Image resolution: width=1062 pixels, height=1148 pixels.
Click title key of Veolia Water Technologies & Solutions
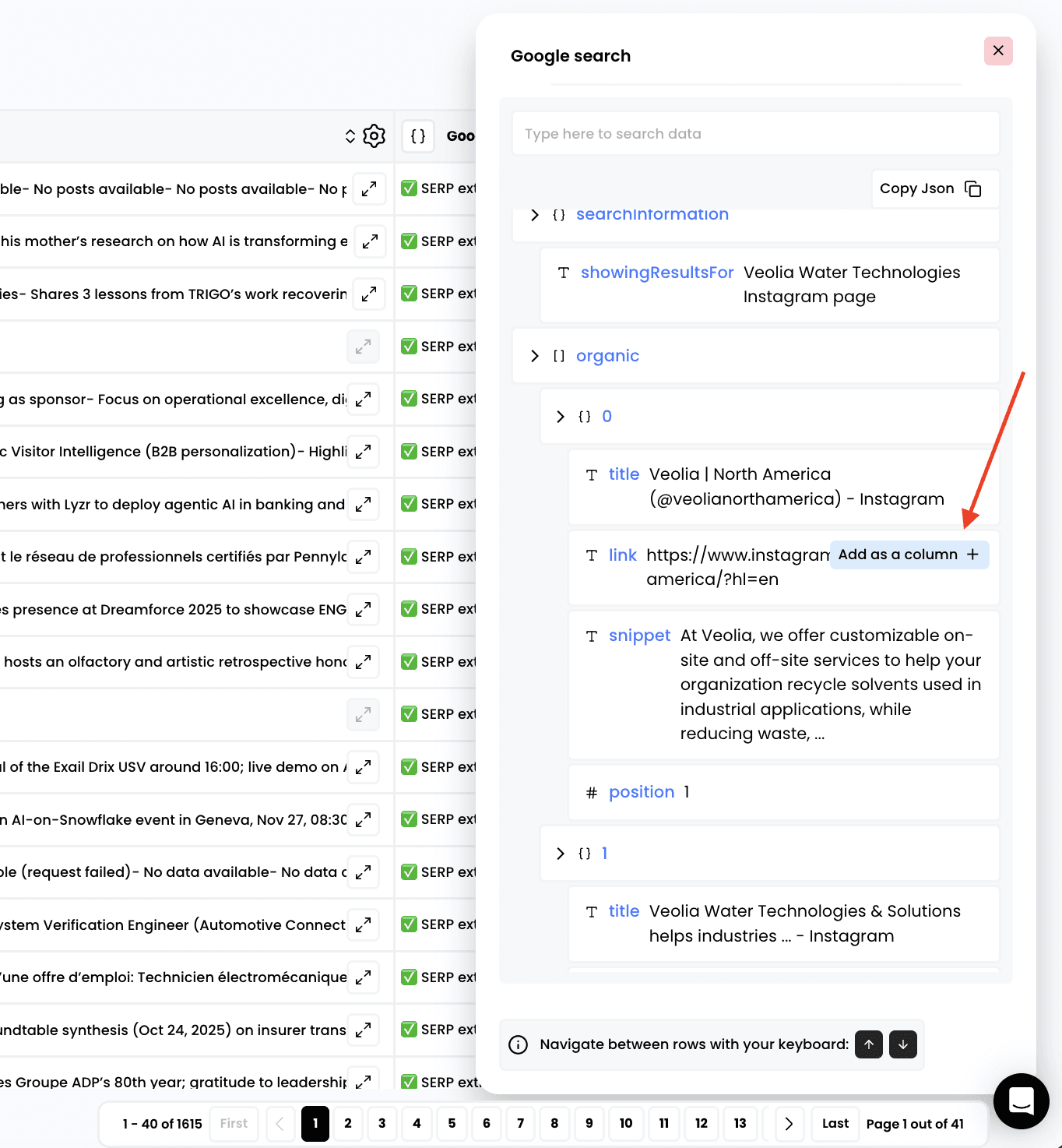tap(624, 911)
